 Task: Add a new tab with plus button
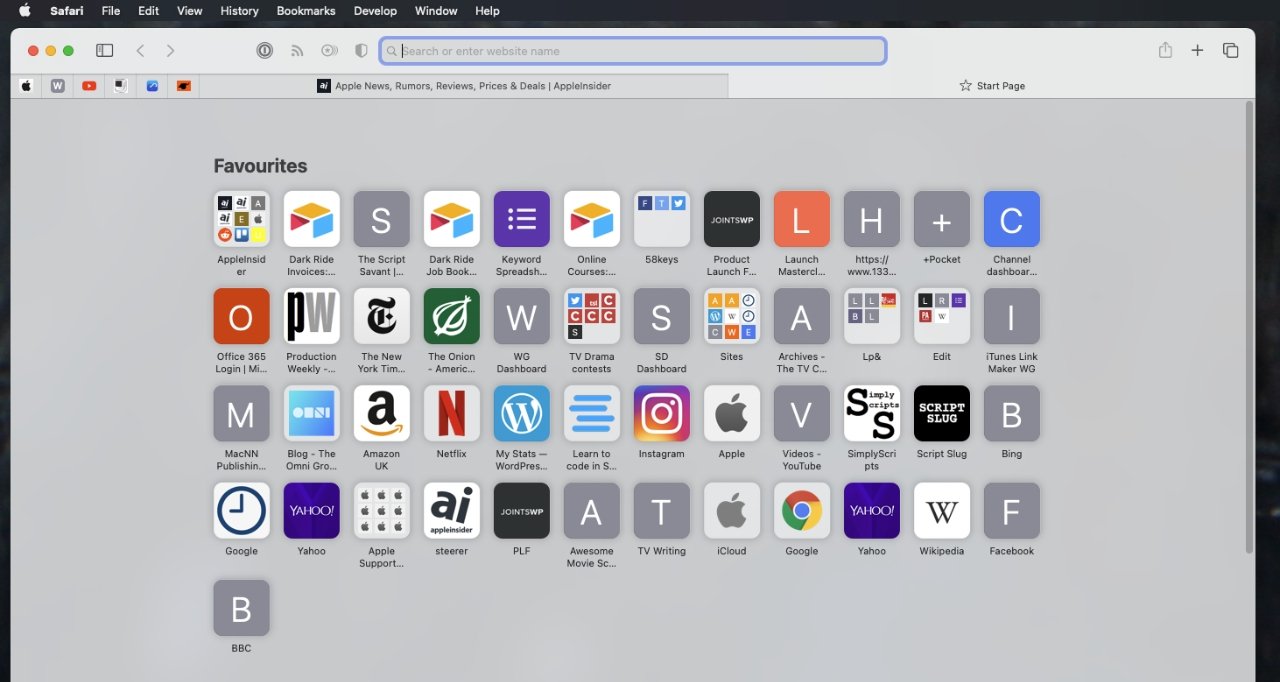pos(1197,50)
